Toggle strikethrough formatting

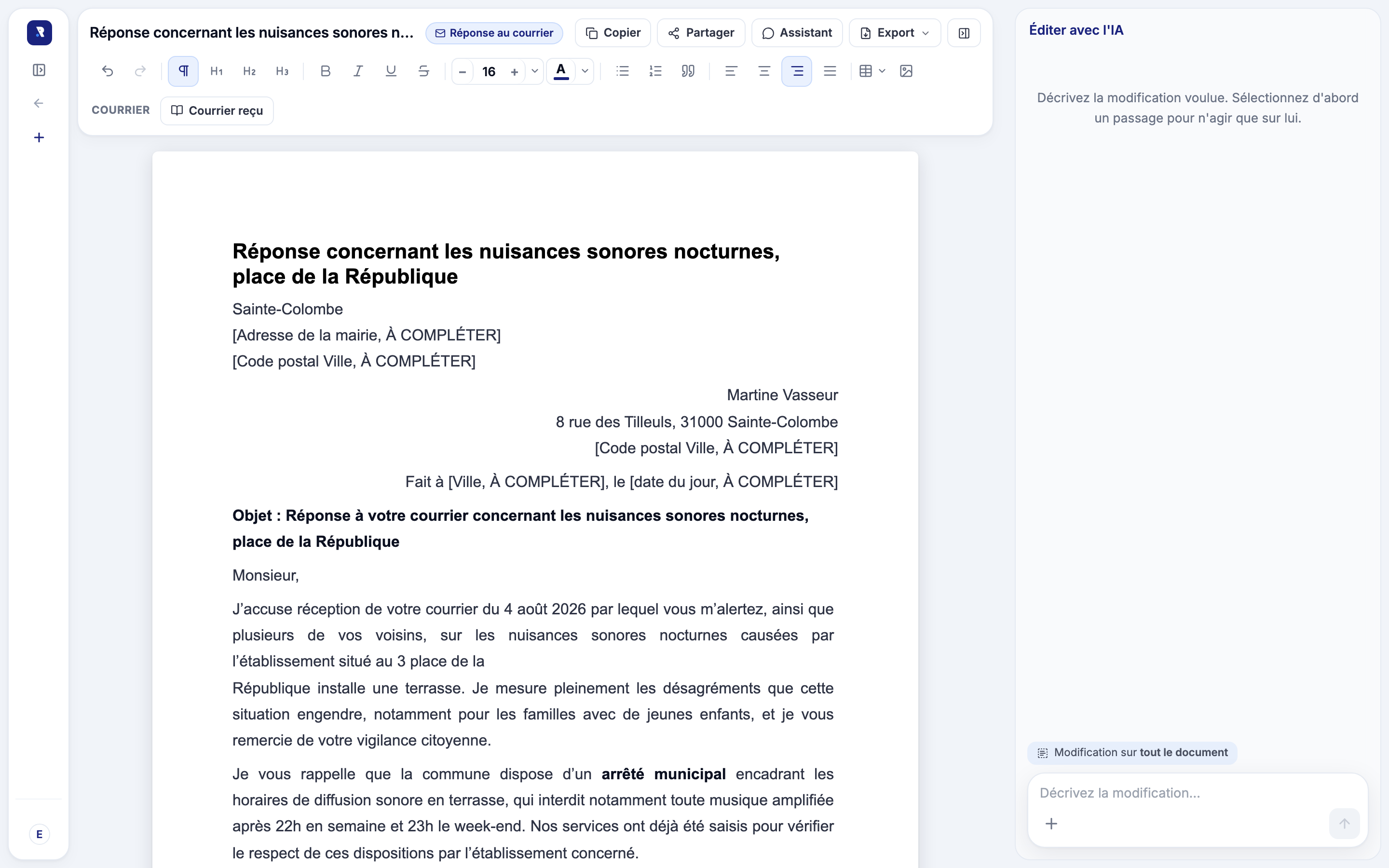coord(423,71)
